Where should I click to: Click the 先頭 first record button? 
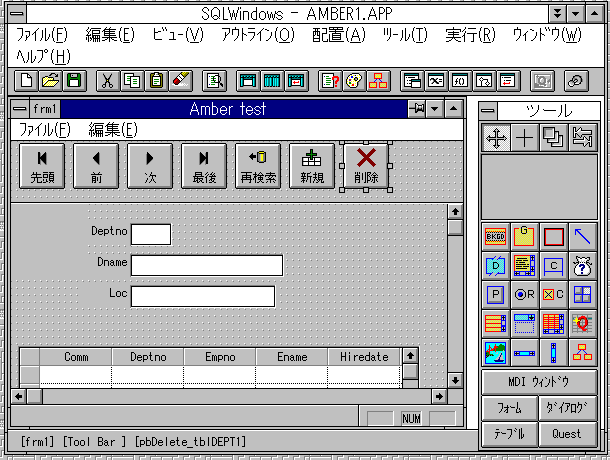click(42, 166)
